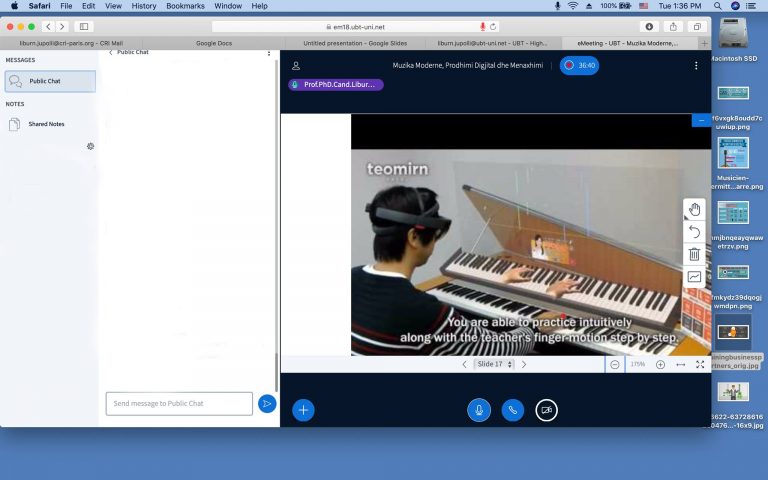This screenshot has width=768, height=480.
Task: Open settings gear in sidebar
Action: coord(91,146)
